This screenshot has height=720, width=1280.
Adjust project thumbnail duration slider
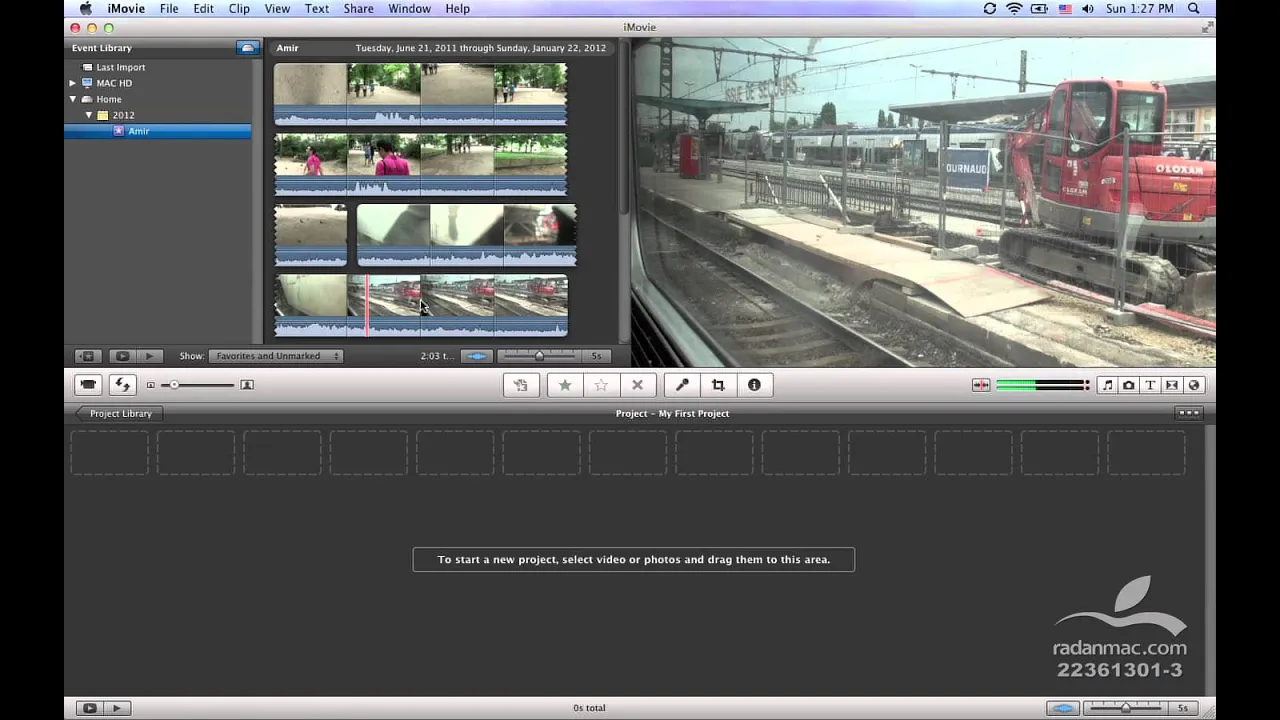[1126, 708]
